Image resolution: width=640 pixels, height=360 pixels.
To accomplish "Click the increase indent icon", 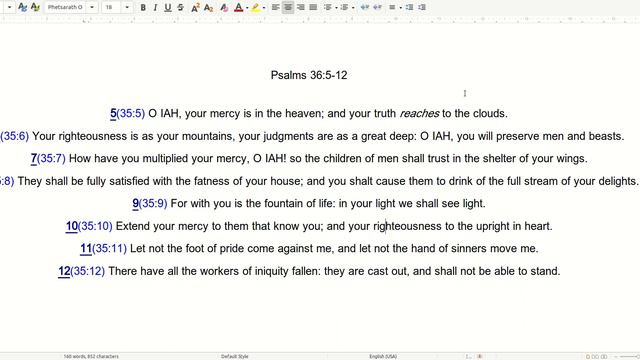I will click(364, 7).
